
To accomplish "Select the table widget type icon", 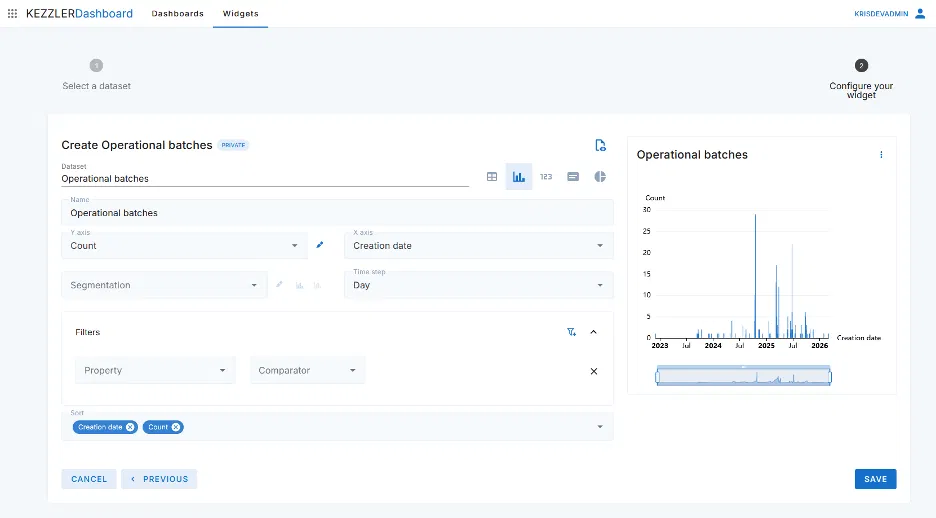I will pyautogui.click(x=492, y=177).
